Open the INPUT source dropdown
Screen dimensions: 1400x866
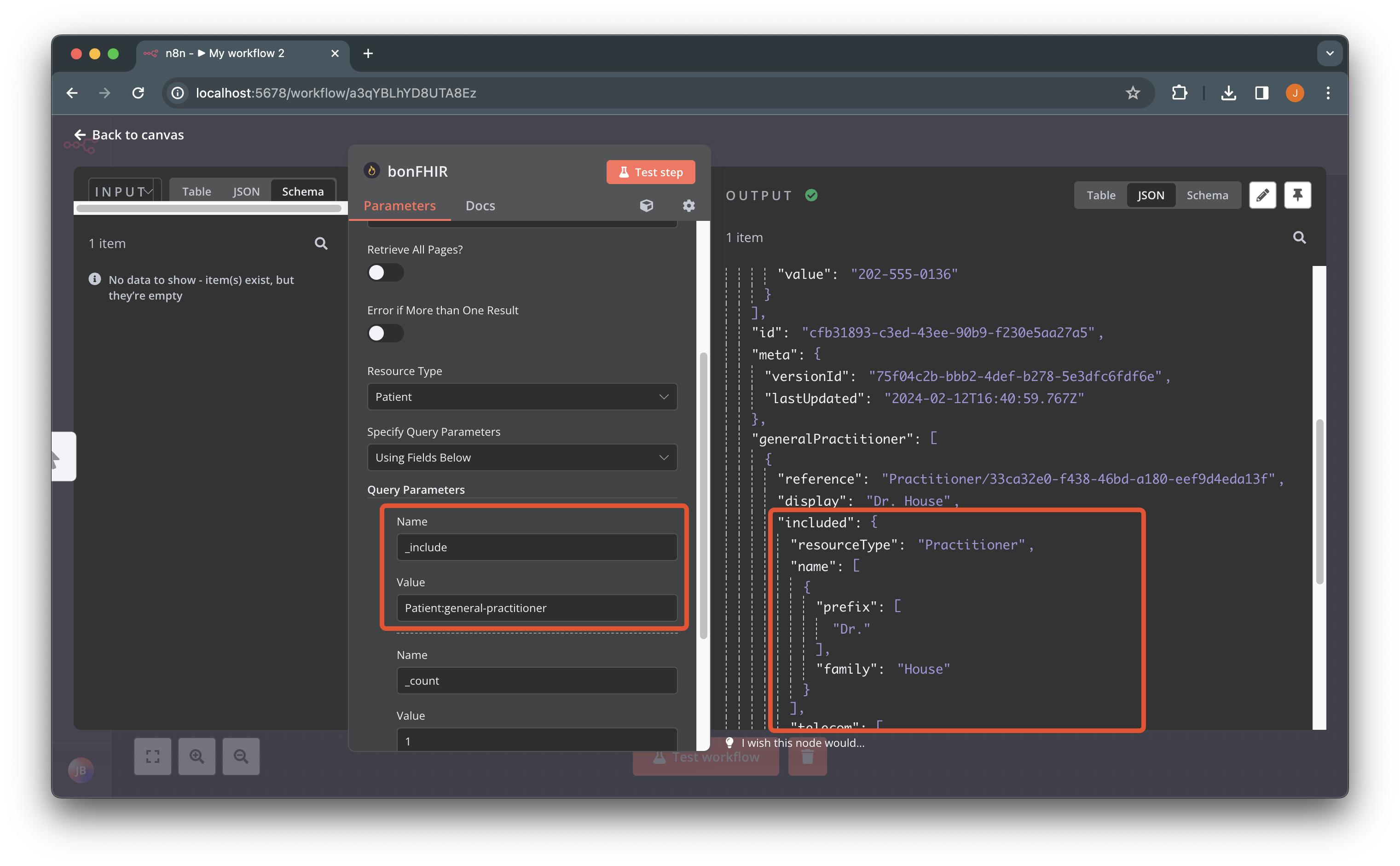click(124, 191)
